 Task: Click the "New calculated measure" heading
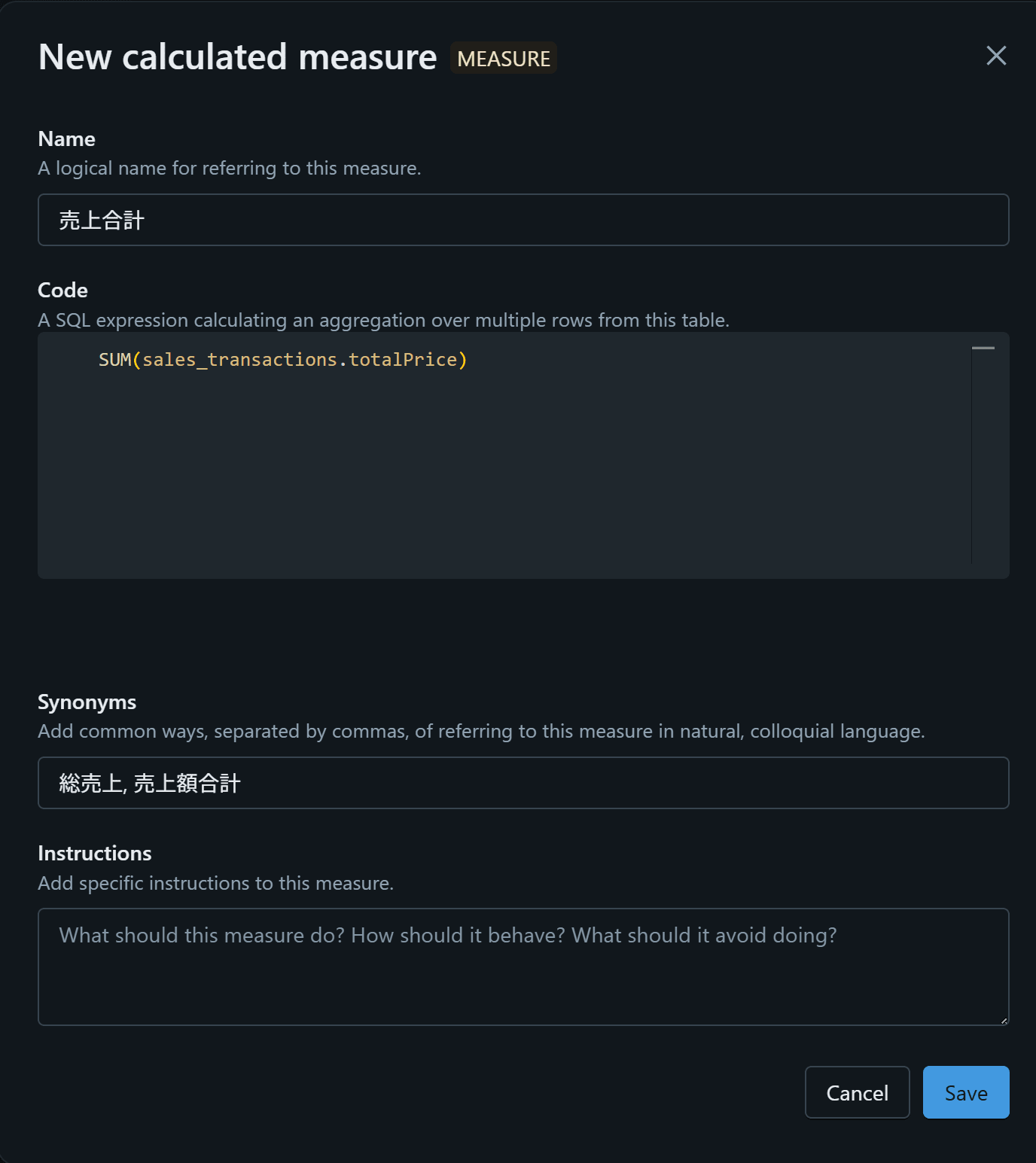pos(237,57)
